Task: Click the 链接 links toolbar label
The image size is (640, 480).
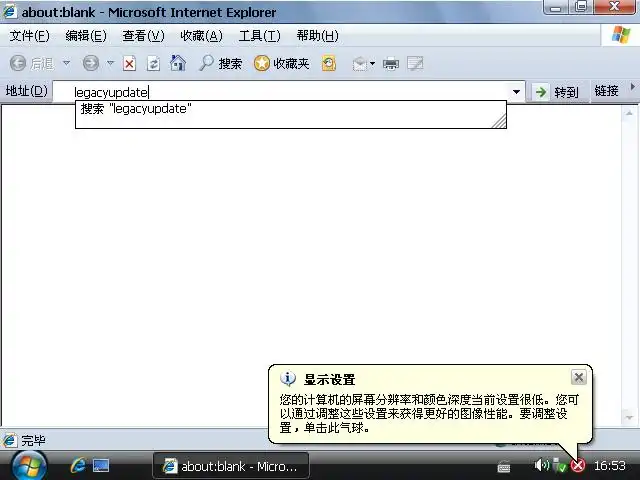Action: pyautogui.click(x=606, y=91)
